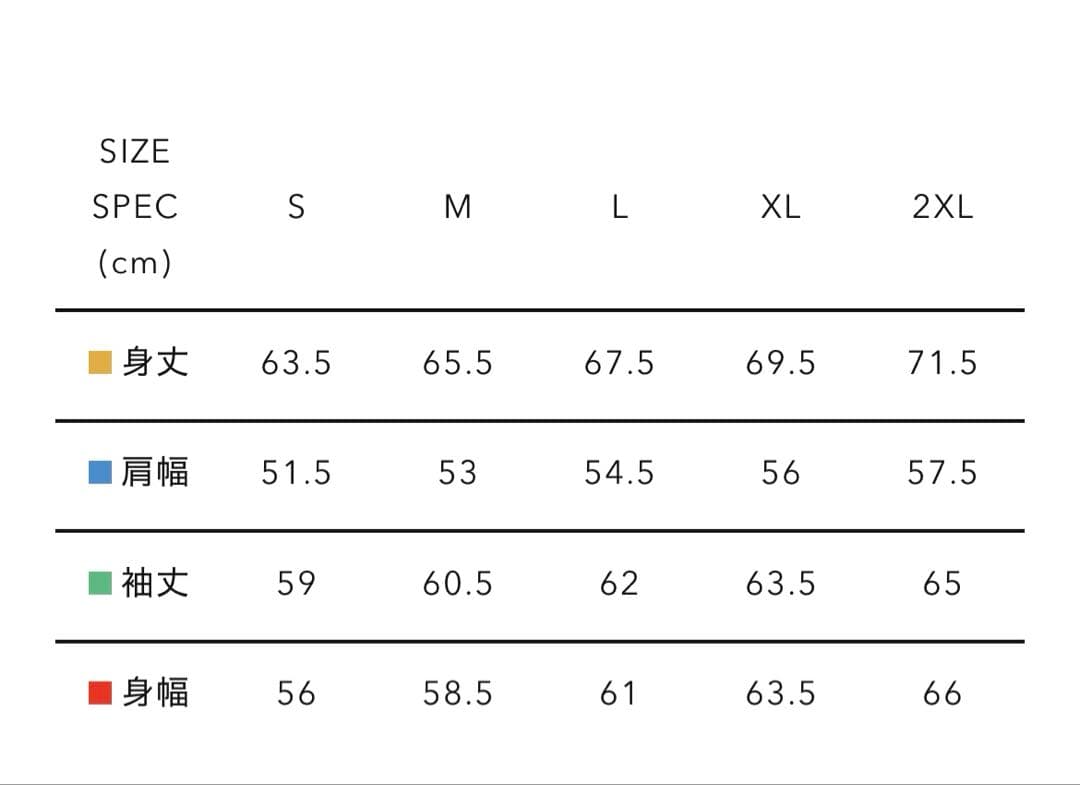Screen dimensions: 1080x785
Task: Click the 53 value in 肩幅 row
Action: tap(457, 473)
